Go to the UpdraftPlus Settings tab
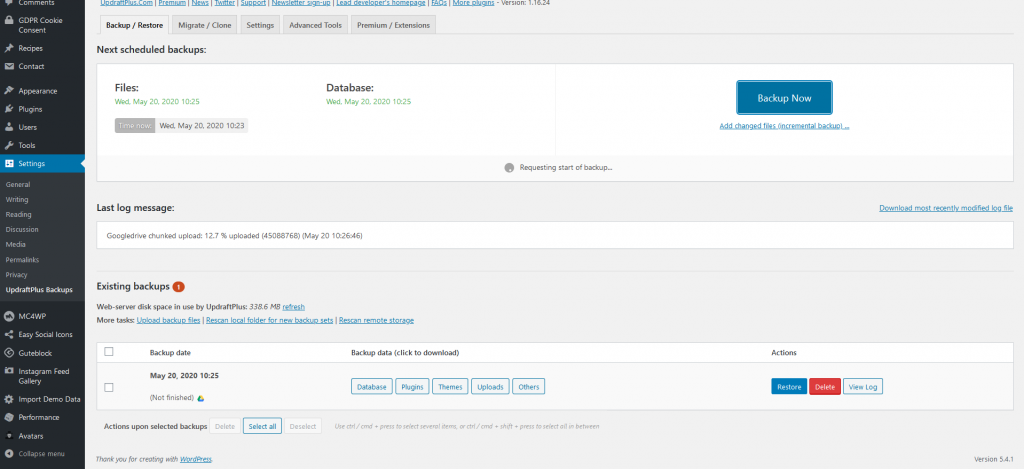This screenshot has height=469, width=1024. tap(260, 25)
